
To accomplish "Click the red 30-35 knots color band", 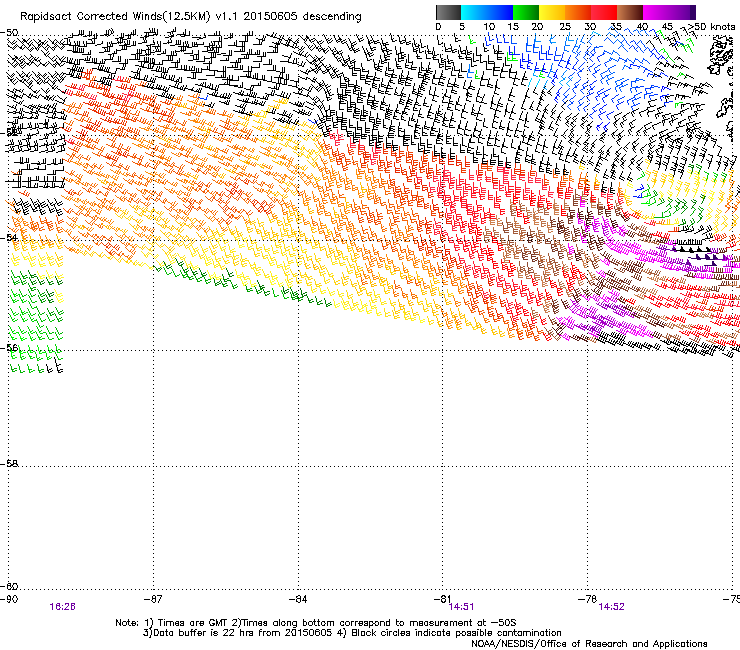I will click(604, 12).
